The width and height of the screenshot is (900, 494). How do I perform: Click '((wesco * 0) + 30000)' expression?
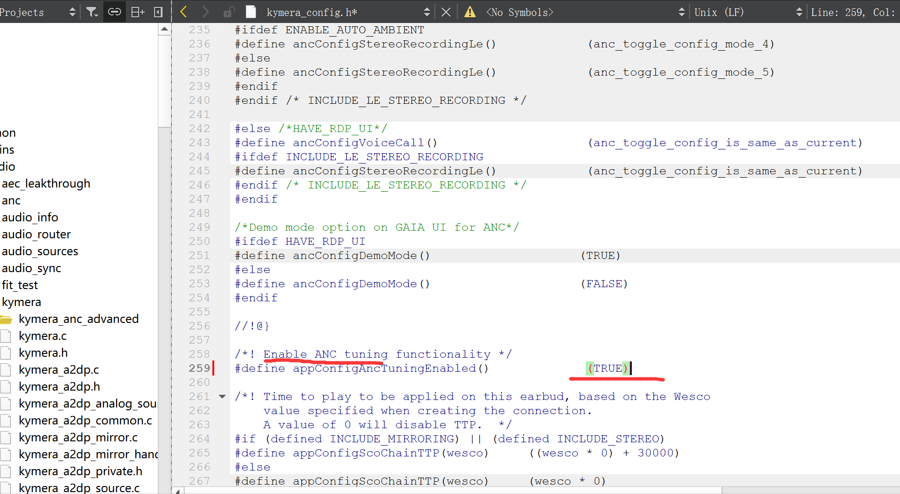pos(604,453)
